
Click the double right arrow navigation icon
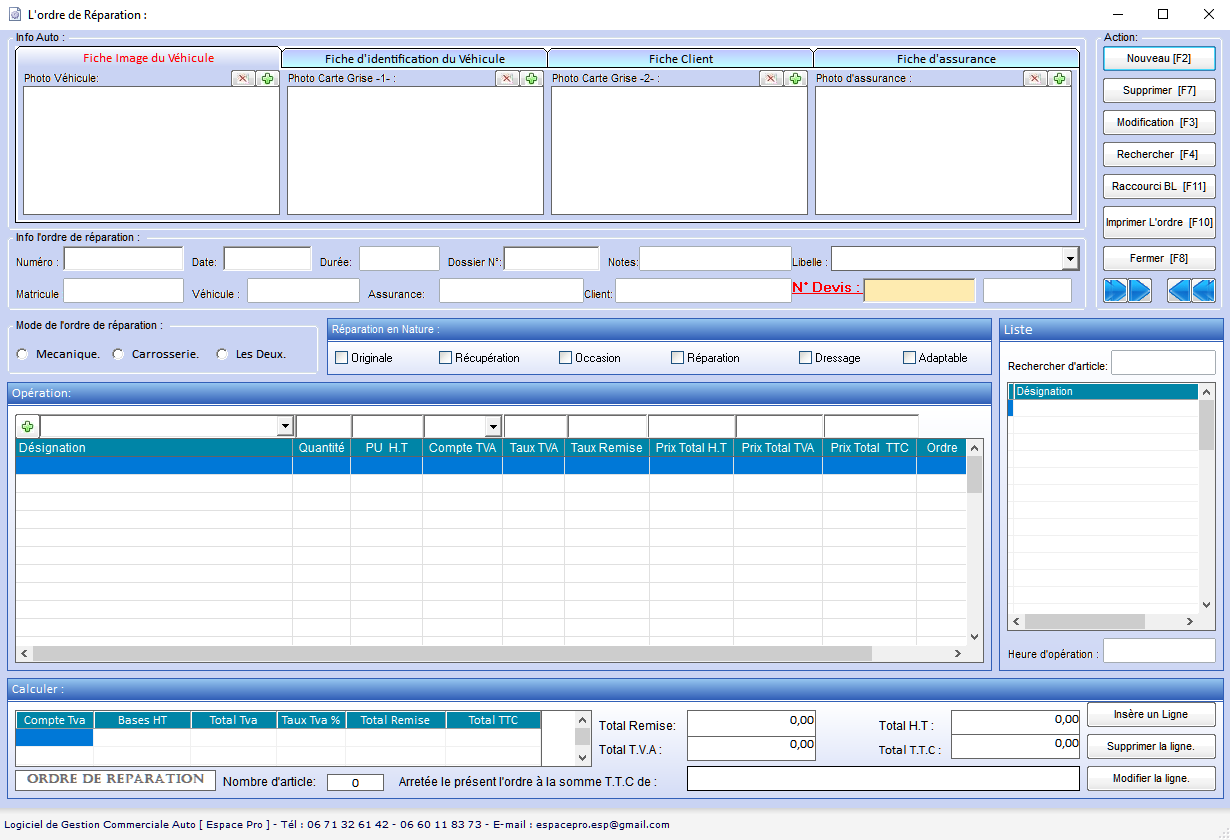[x=1115, y=291]
